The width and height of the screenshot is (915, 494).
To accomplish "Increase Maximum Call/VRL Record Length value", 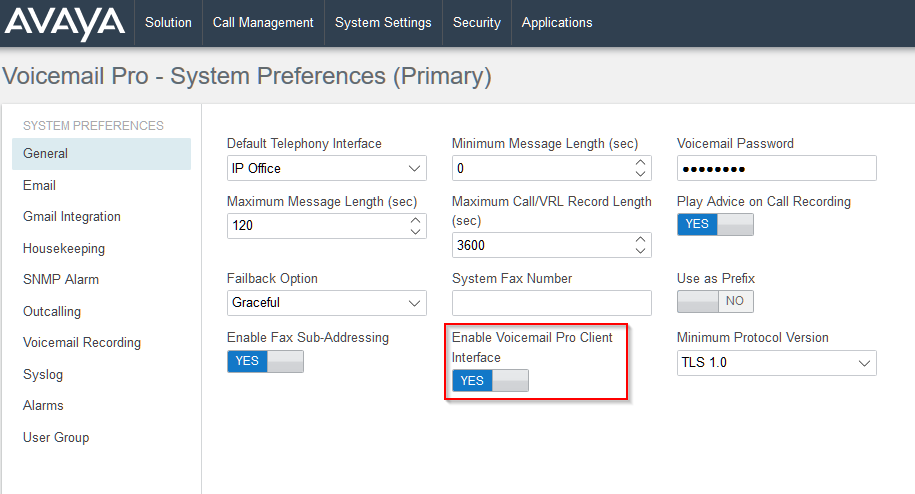I will click(640, 240).
